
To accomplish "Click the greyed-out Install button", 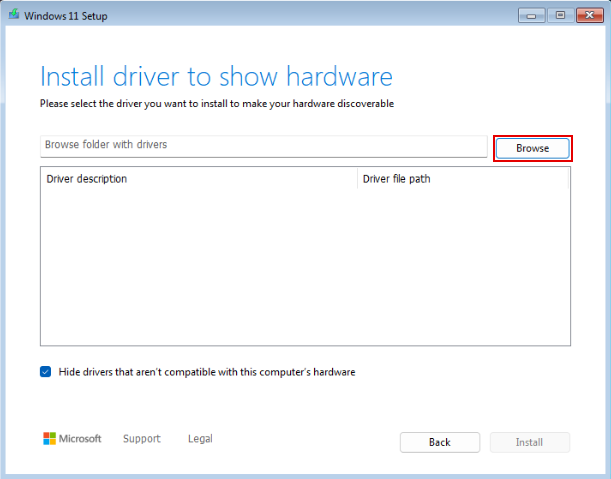I will [x=529, y=442].
